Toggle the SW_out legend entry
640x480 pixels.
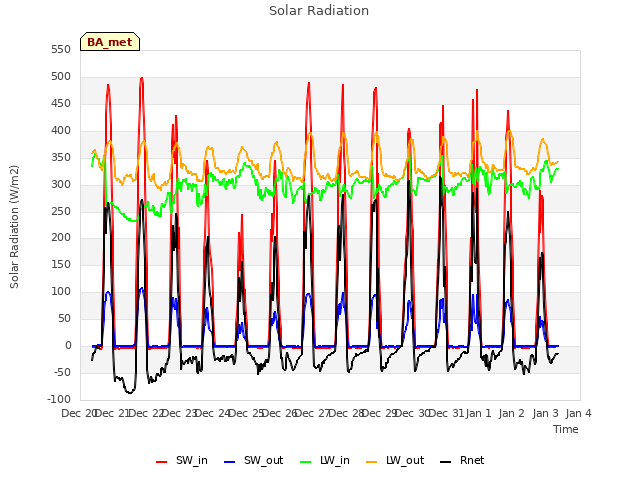pos(253,460)
